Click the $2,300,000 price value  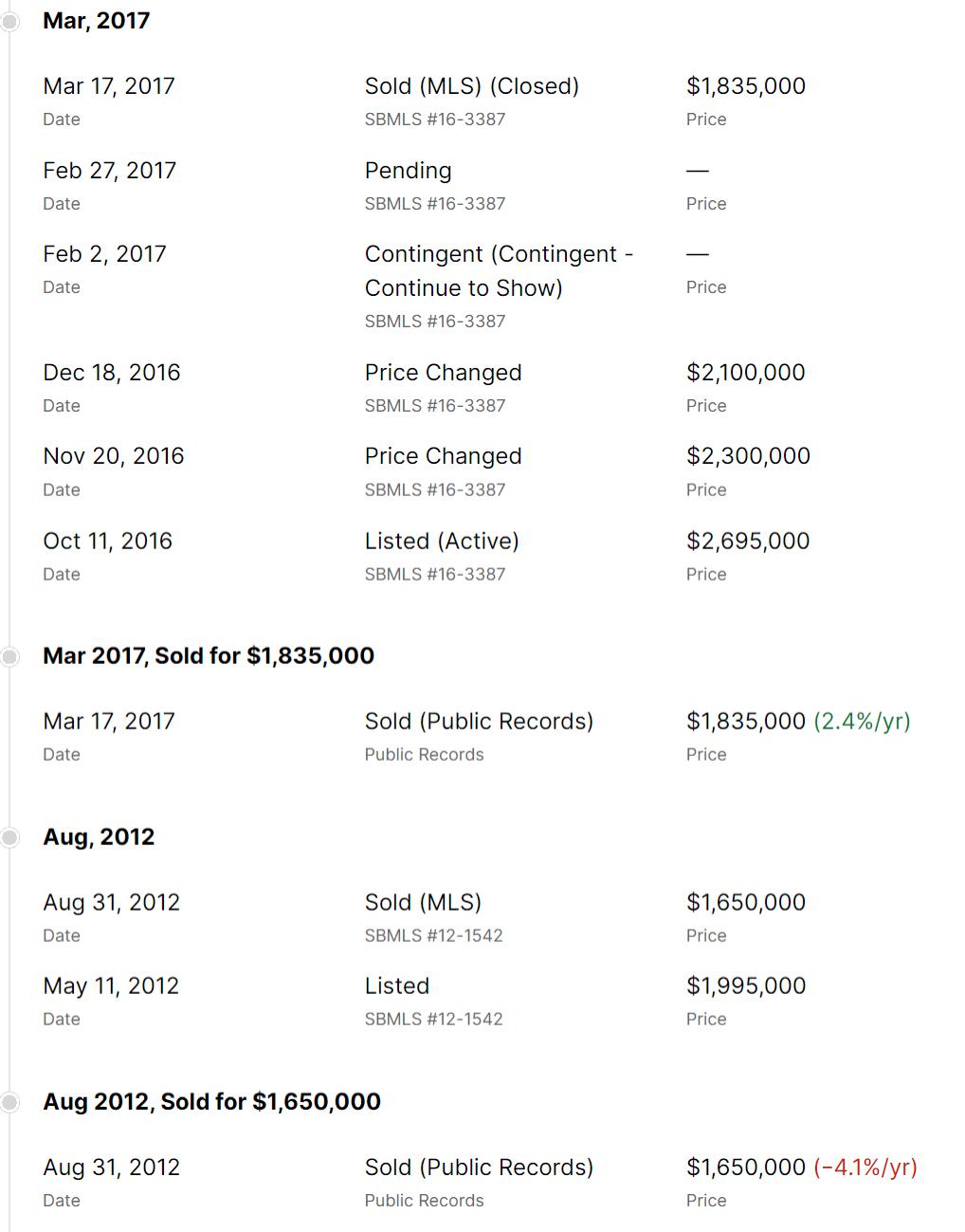748,456
